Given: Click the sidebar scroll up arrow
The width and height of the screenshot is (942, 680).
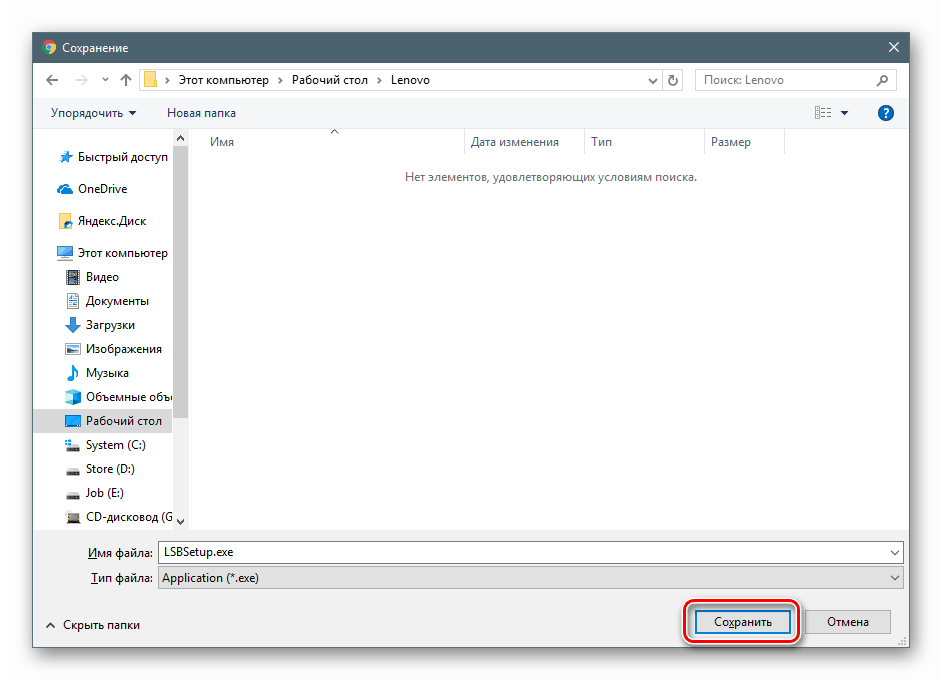Looking at the screenshot, I should pyautogui.click(x=181, y=138).
